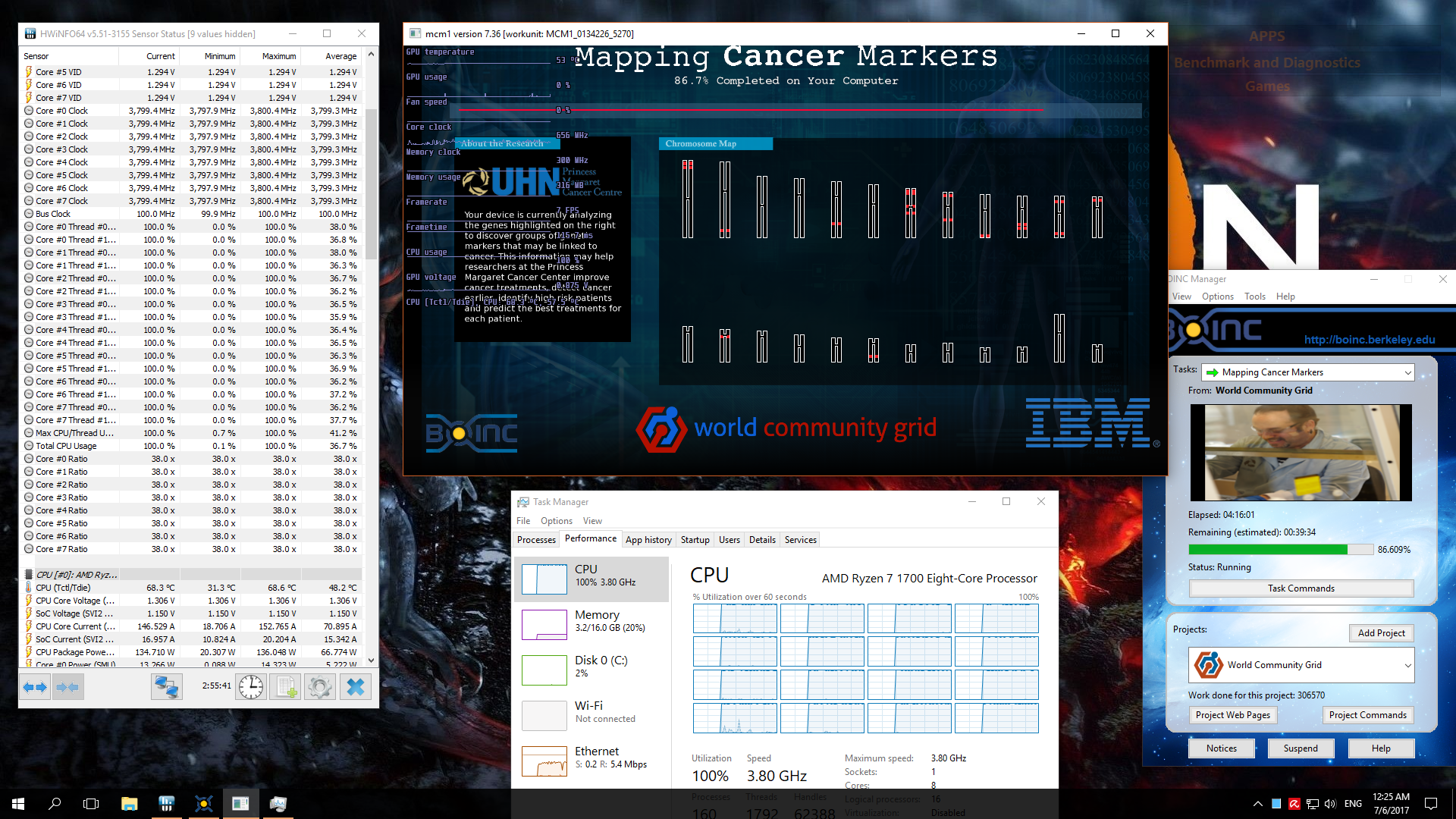Click HWiNFO Average column header
Image resolution: width=1456 pixels, height=819 pixels.
(x=331, y=56)
